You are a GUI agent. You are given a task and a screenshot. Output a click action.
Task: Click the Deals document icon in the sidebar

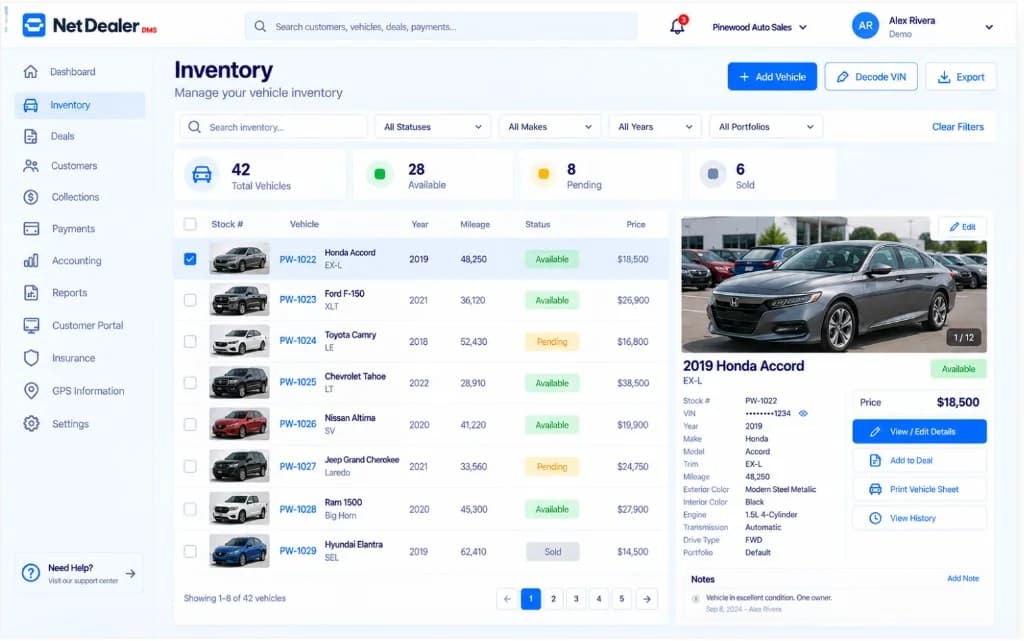coord(31,136)
